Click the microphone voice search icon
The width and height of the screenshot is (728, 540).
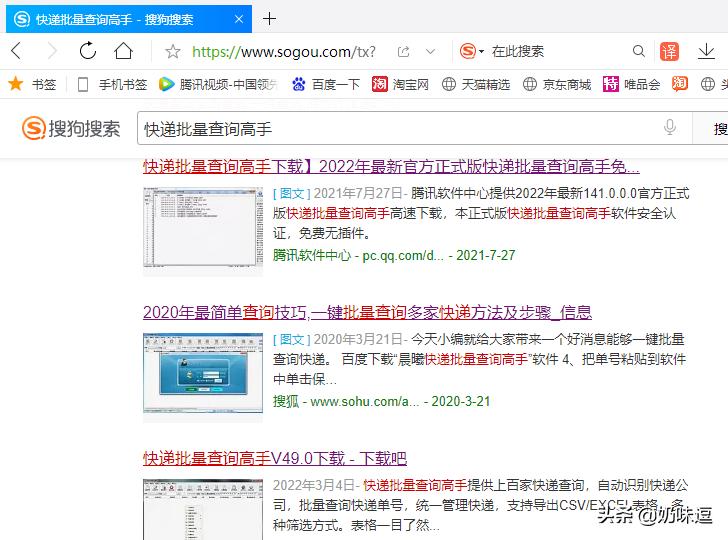(x=670, y=127)
